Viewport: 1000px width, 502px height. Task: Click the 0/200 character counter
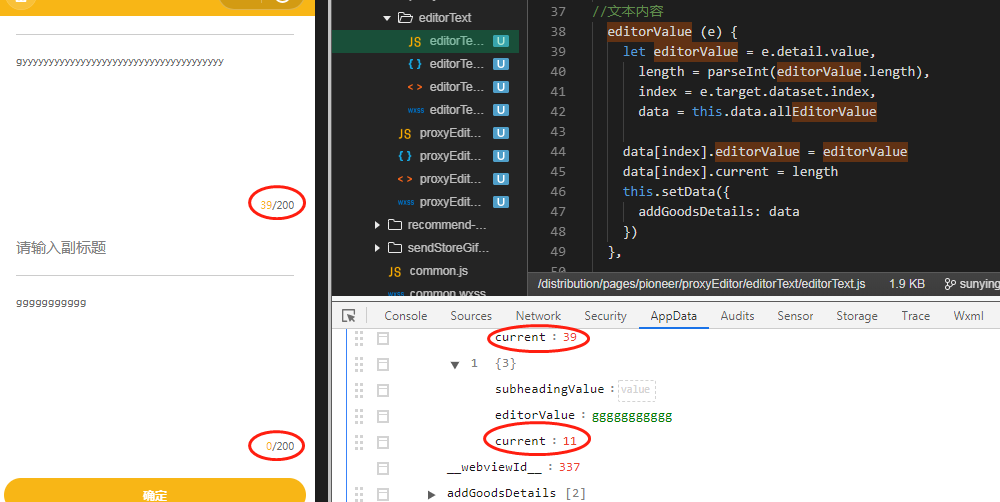[x=280, y=446]
